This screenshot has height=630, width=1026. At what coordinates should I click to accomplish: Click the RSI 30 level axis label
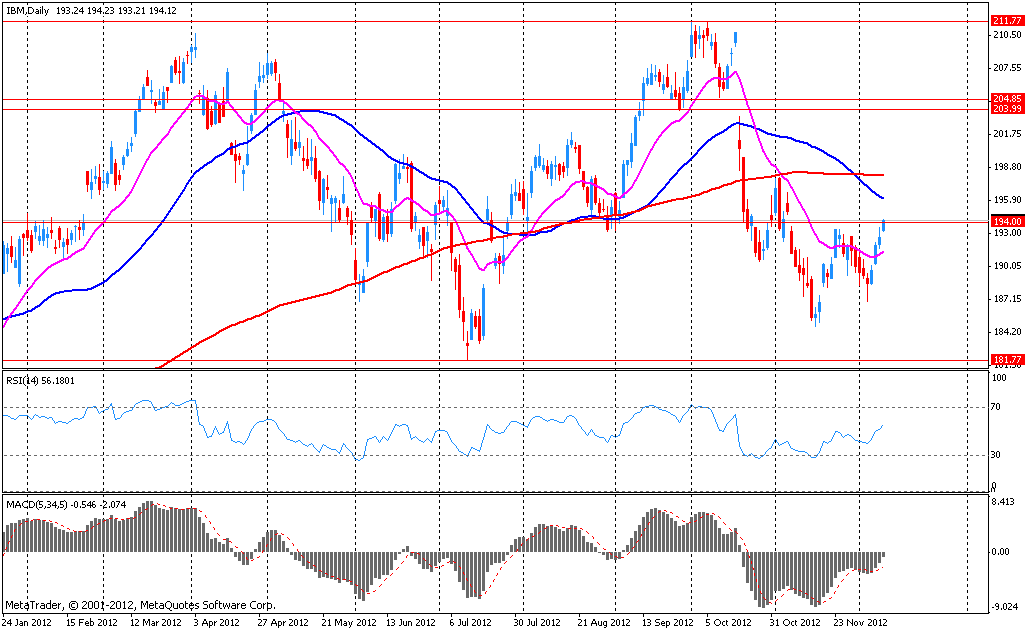998,455
